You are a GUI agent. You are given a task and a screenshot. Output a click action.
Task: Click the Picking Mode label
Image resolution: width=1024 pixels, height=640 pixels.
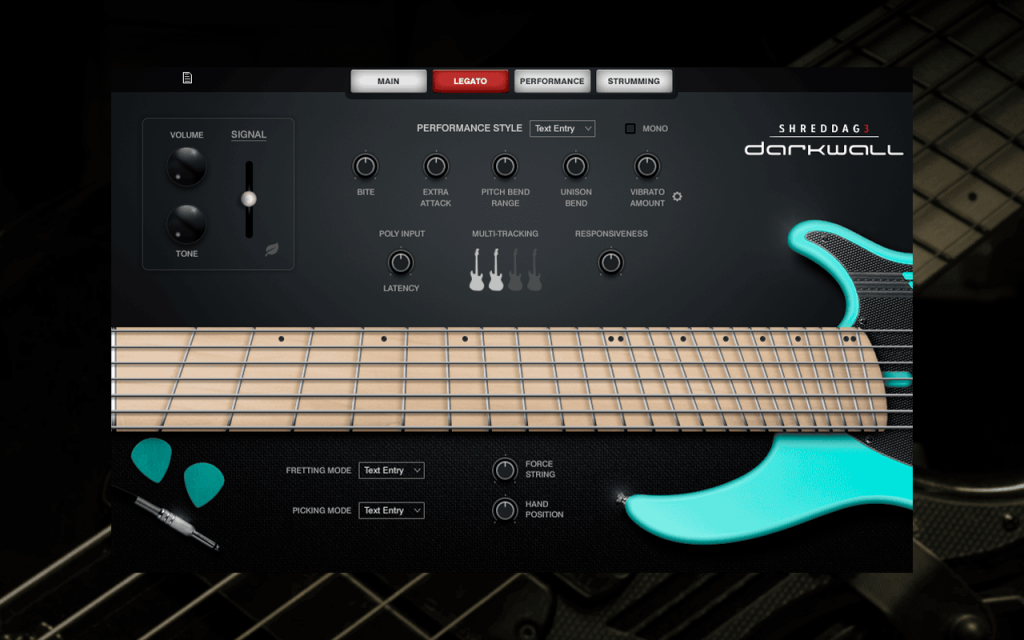(x=322, y=510)
